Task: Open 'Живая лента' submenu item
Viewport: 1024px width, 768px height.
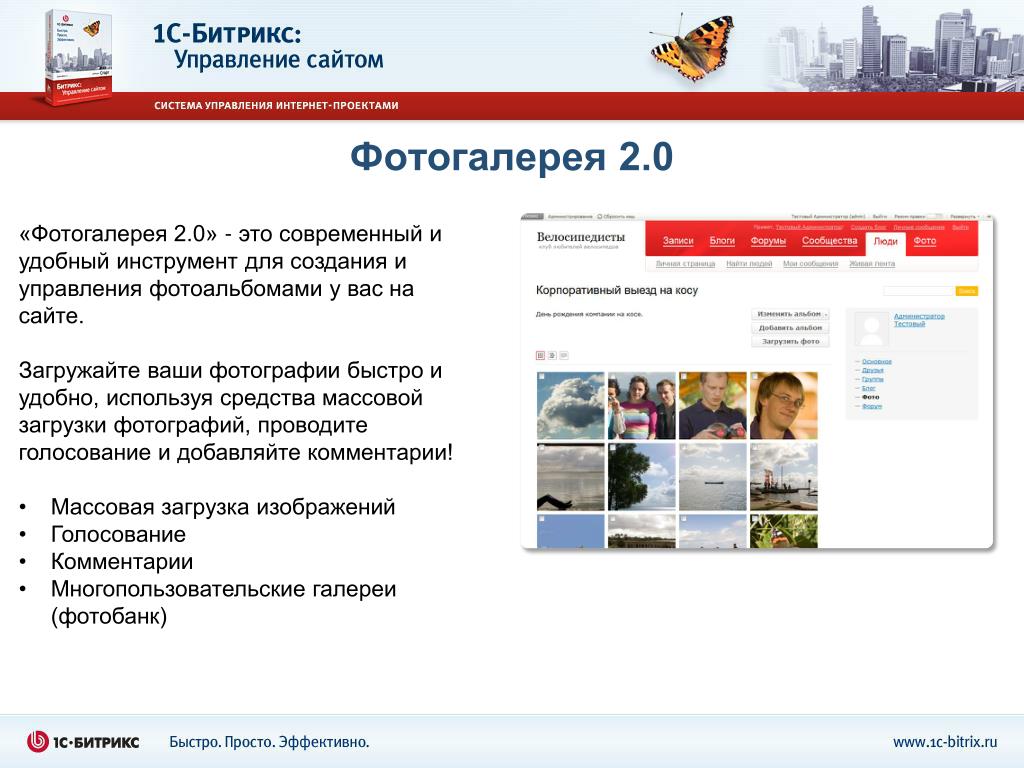Action: click(x=872, y=264)
